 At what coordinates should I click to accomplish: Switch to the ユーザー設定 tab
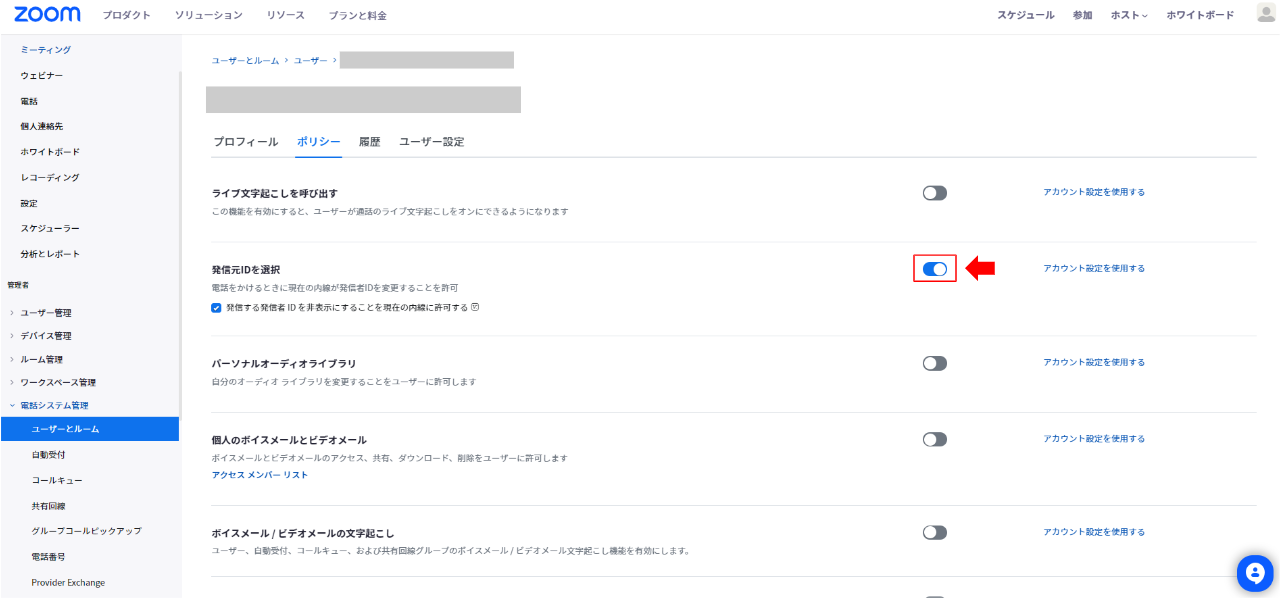click(x=431, y=142)
